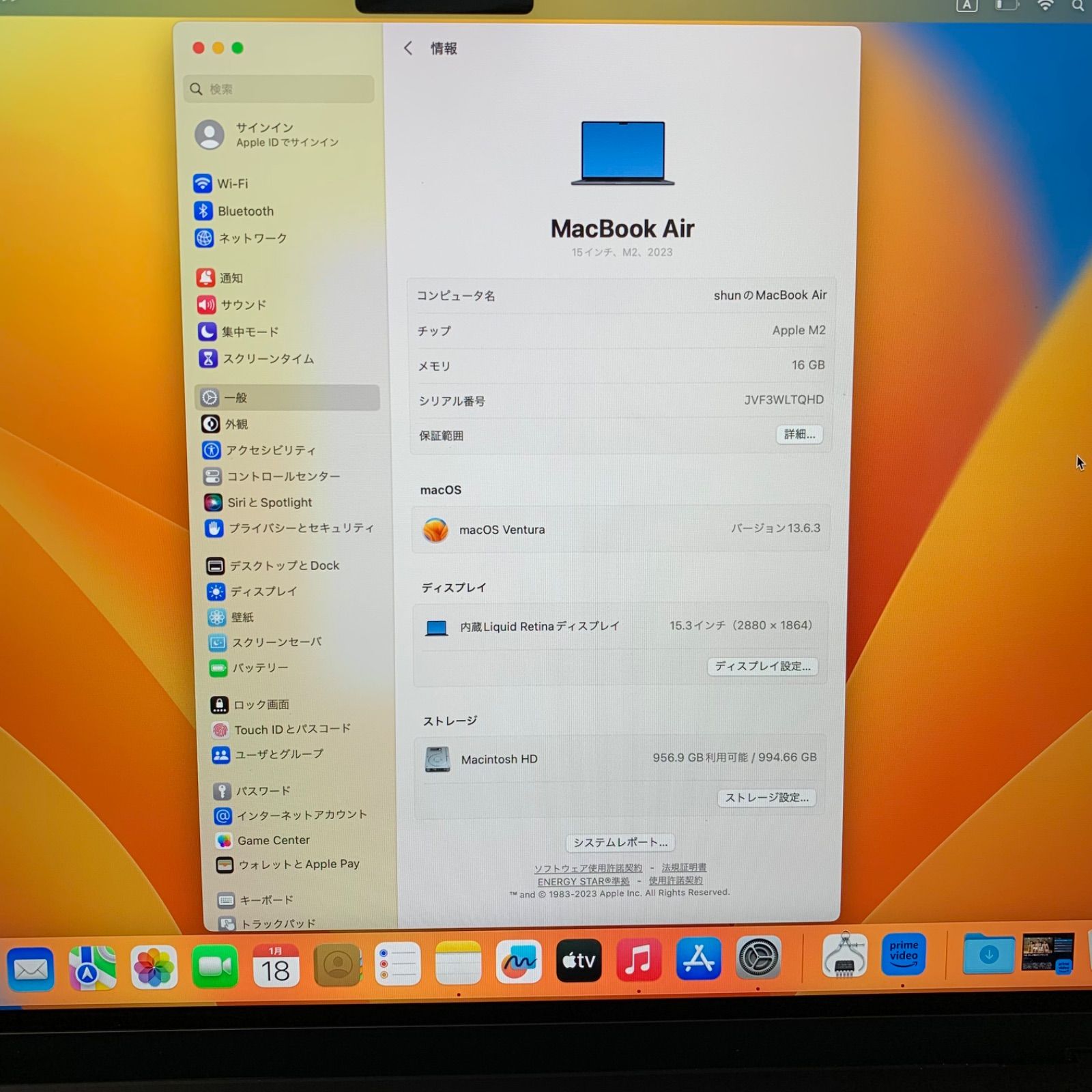Open ENERGY STAR準拠 link

[584, 881]
